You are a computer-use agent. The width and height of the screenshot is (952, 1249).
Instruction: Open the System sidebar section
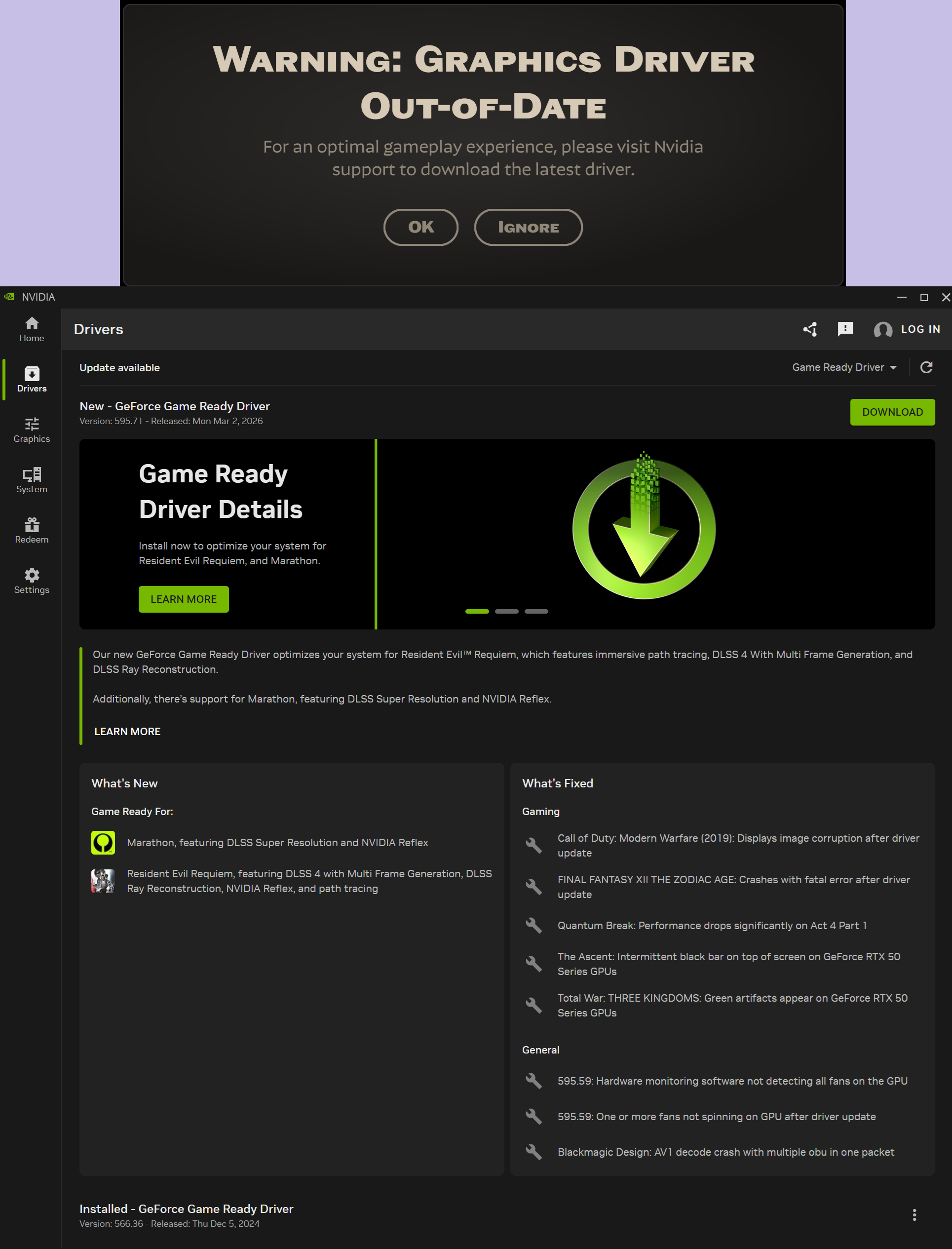pyautogui.click(x=32, y=480)
